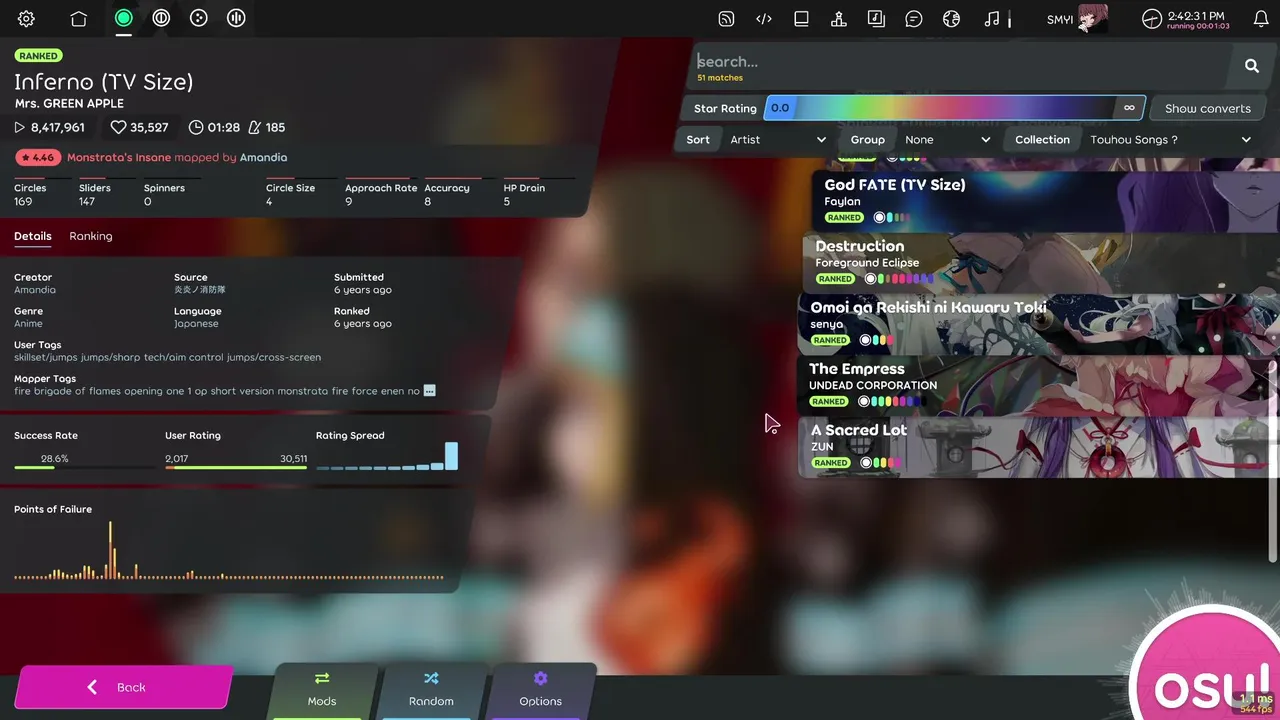The image size is (1280, 720).
Task: Click Success Rate 28.6% bar
Action: click(x=85, y=467)
